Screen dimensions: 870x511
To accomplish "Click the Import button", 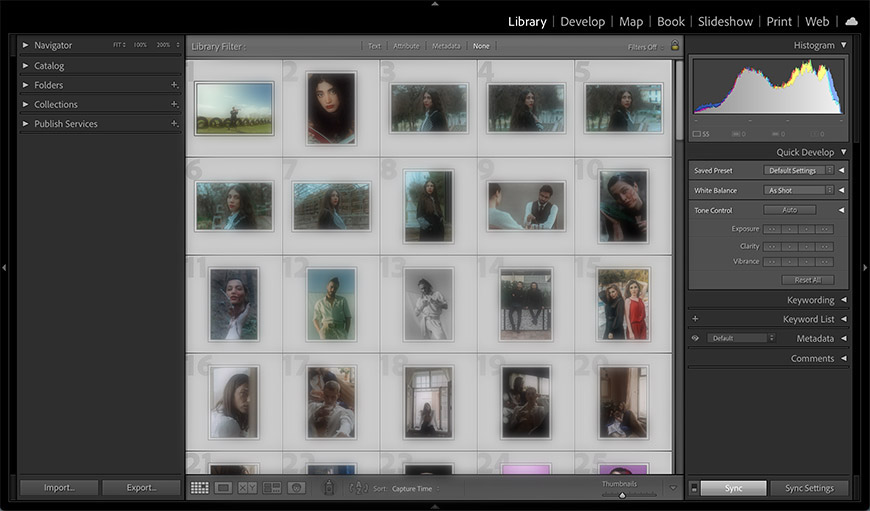I will pos(59,488).
